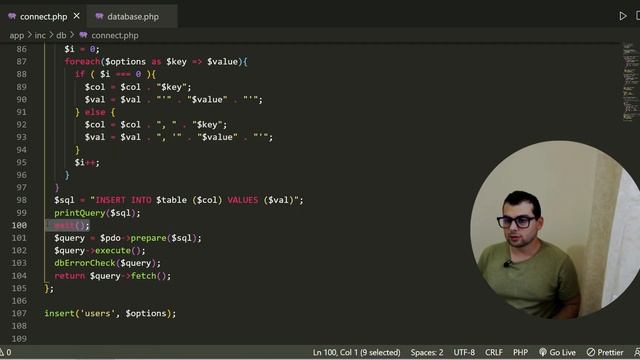Select the db breadcrumb segment
Viewport: 640px width, 360px height.
click(x=61, y=36)
